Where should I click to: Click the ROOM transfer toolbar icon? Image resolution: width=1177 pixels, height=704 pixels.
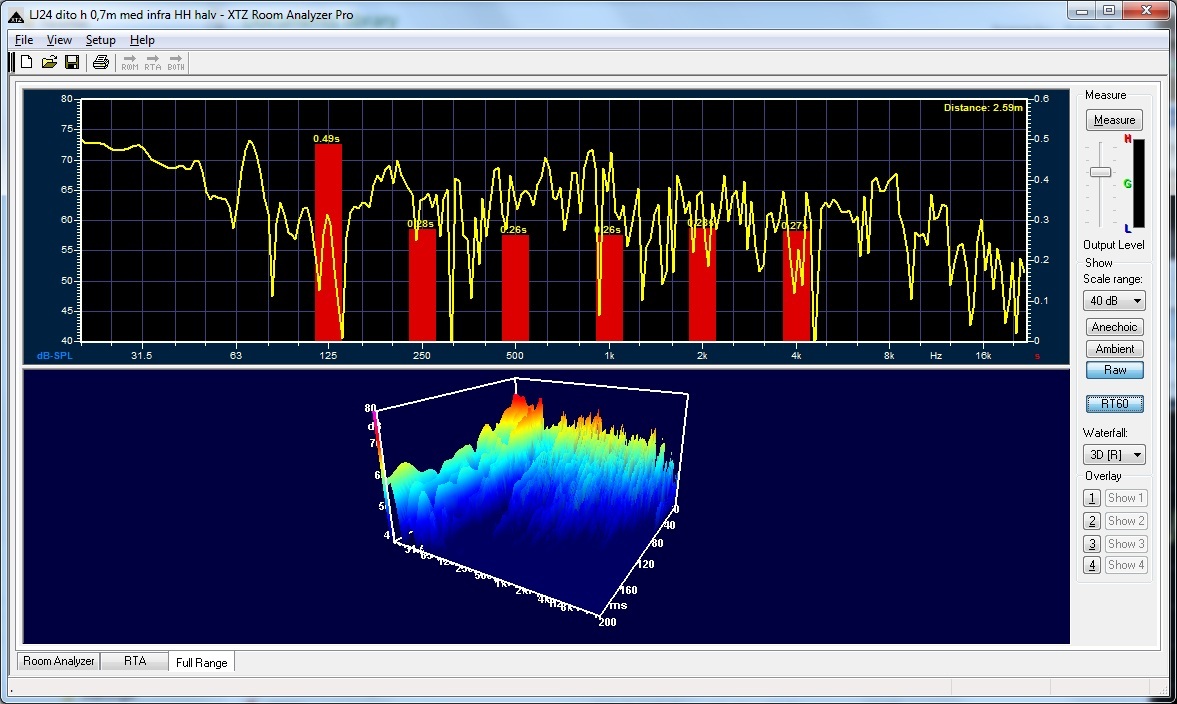pos(130,62)
